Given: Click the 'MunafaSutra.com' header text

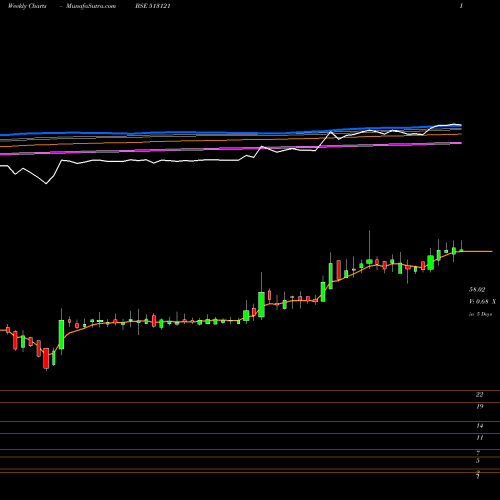Looking at the screenshot, I should click(91, 6).
